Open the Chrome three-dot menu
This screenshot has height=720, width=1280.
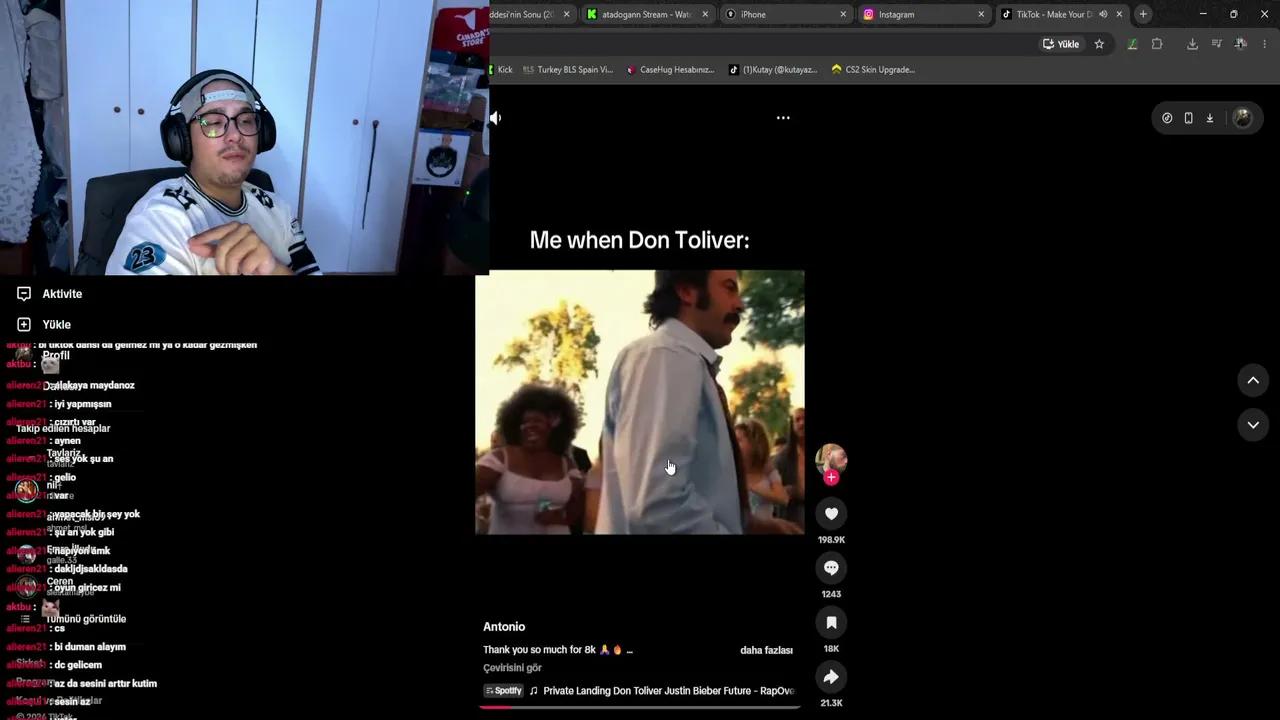(x=1265, y=44)
